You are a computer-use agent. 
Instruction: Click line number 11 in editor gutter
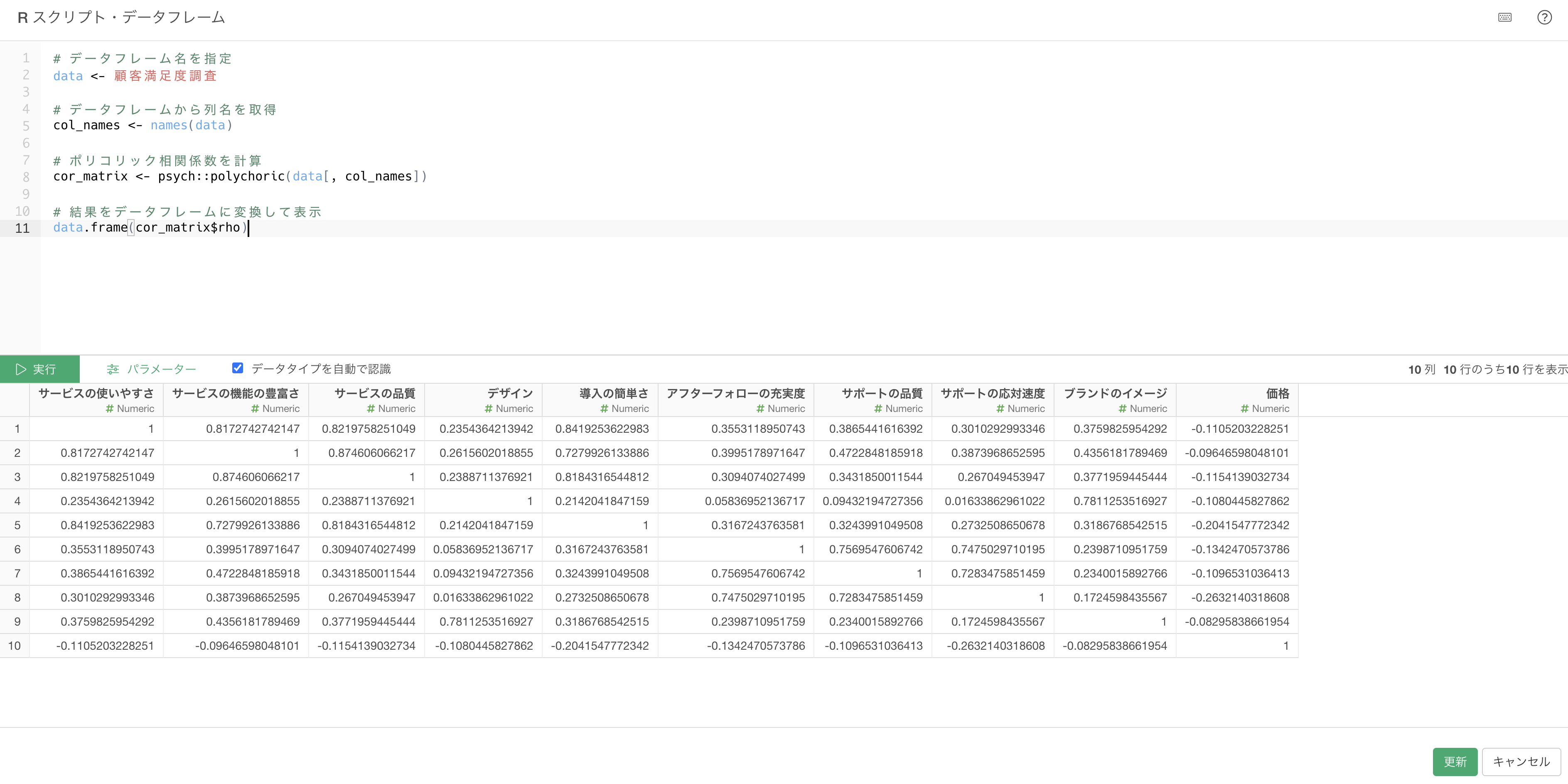click(x=22, y=229)
